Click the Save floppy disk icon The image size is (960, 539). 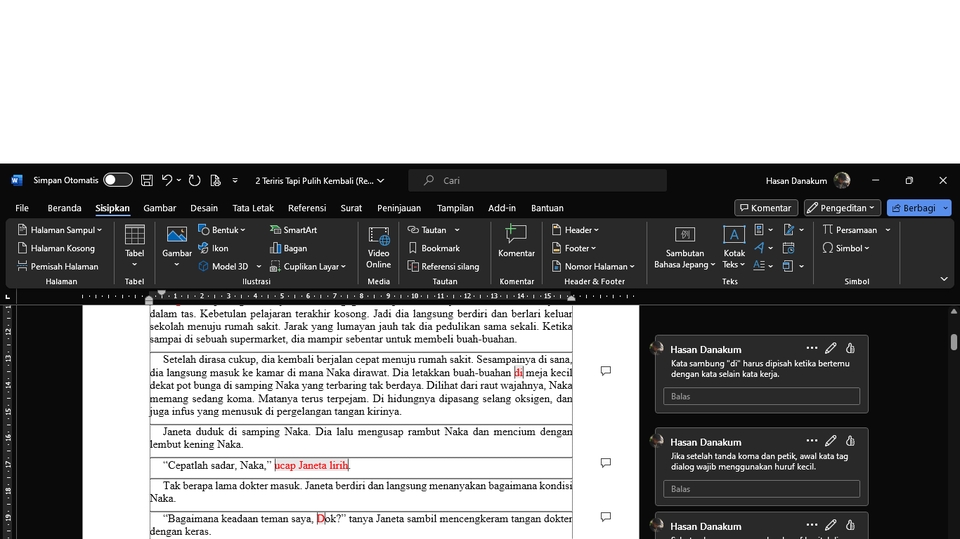pyautogui.click(x=147, y=180)
